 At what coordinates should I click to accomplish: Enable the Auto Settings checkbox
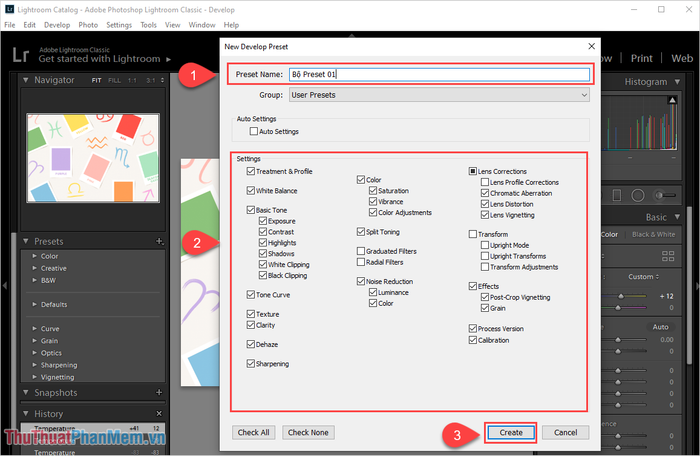tap(253, 131)
